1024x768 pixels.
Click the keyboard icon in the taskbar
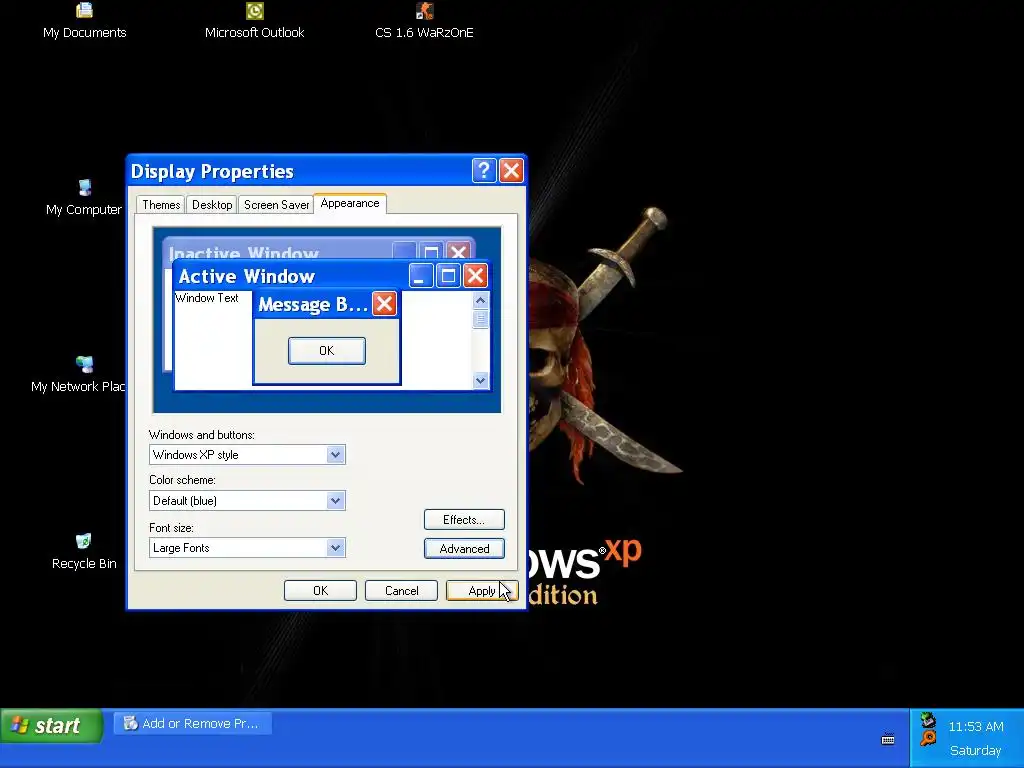pyautogui.click(x=888, y=739)
